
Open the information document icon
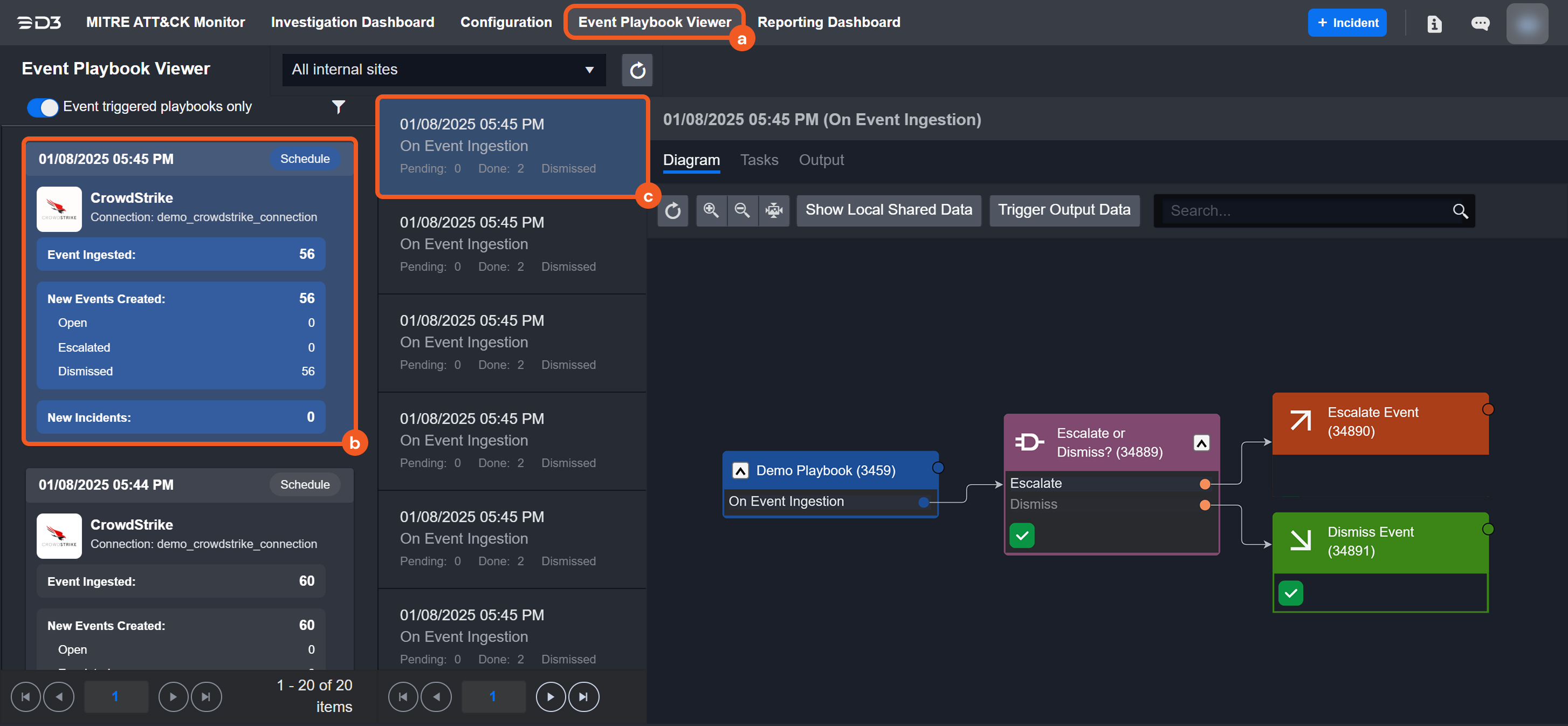(x=1434, y=23)
